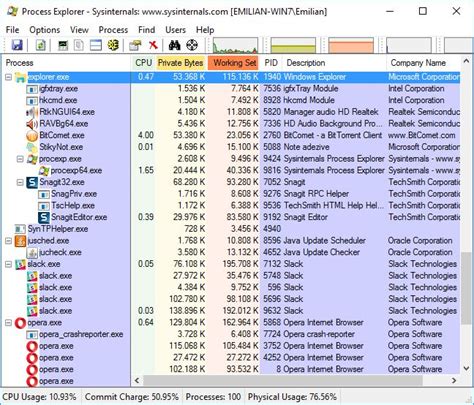Screen dimensions: 474x405
Task: Click the Snagit32.exe icon
Action: pyautogui.click(x=32, y=182)
